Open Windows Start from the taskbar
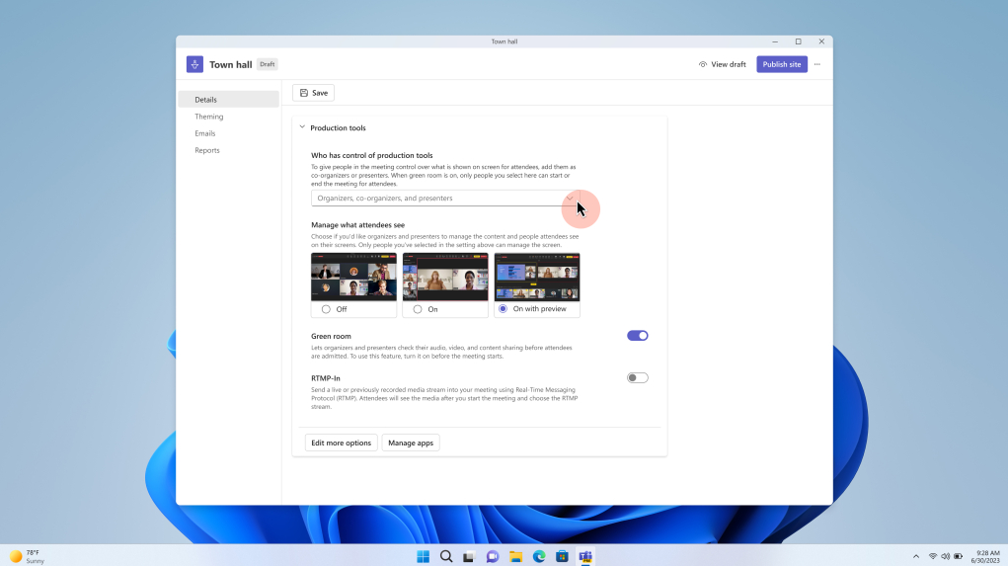The width and height of the screenshot is (1008, 566). (423, 556)
